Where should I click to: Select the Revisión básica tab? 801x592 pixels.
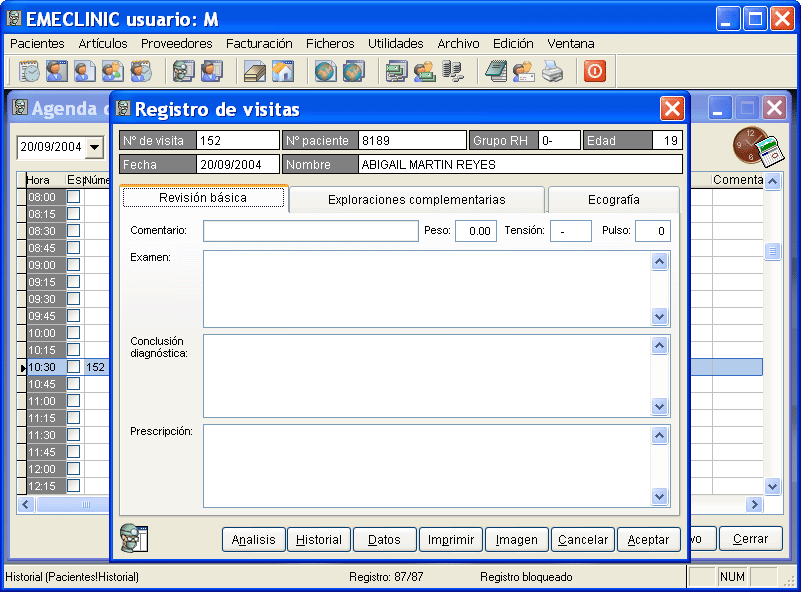point(203,198)
